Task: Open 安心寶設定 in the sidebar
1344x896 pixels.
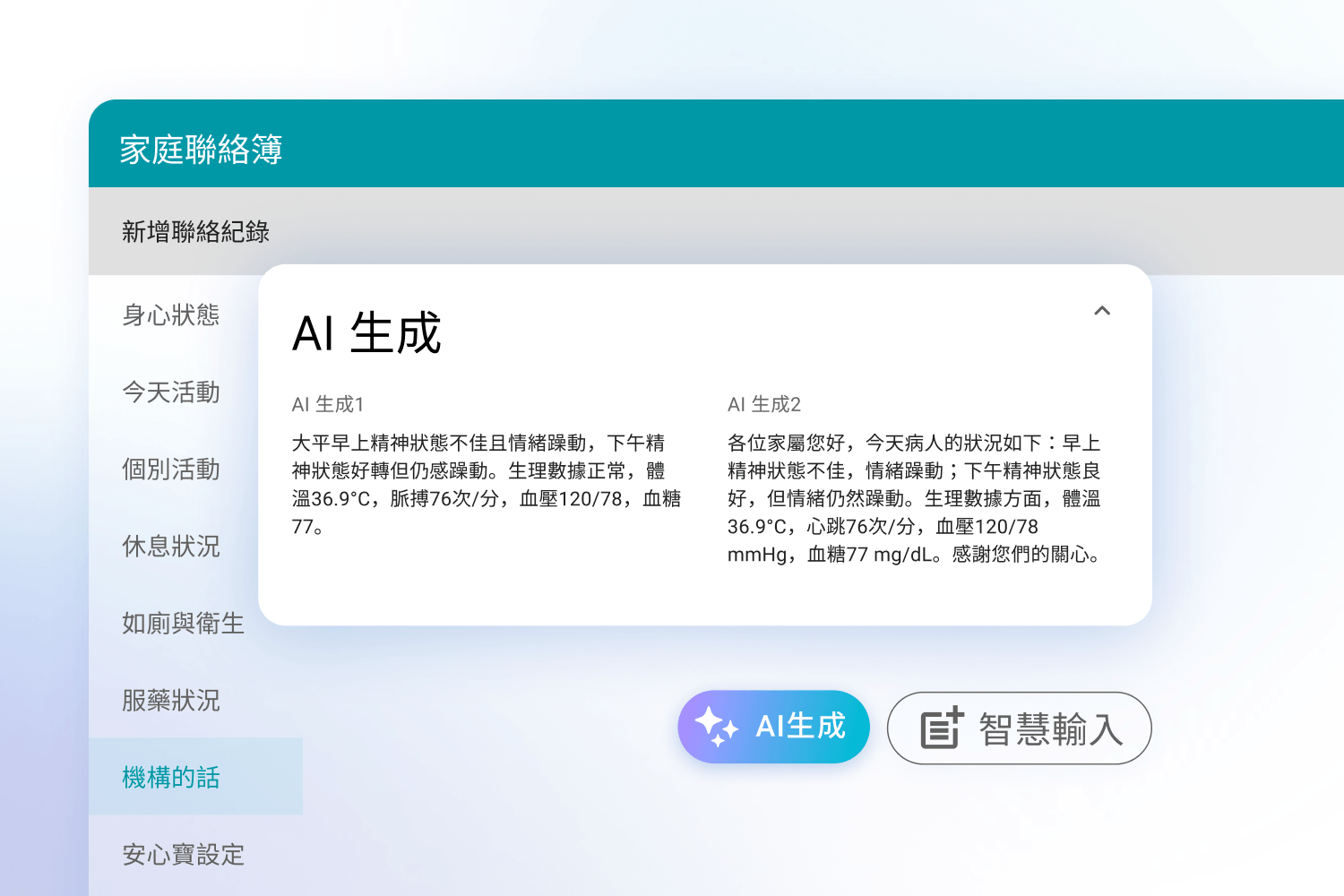Action: pos(183,855)
